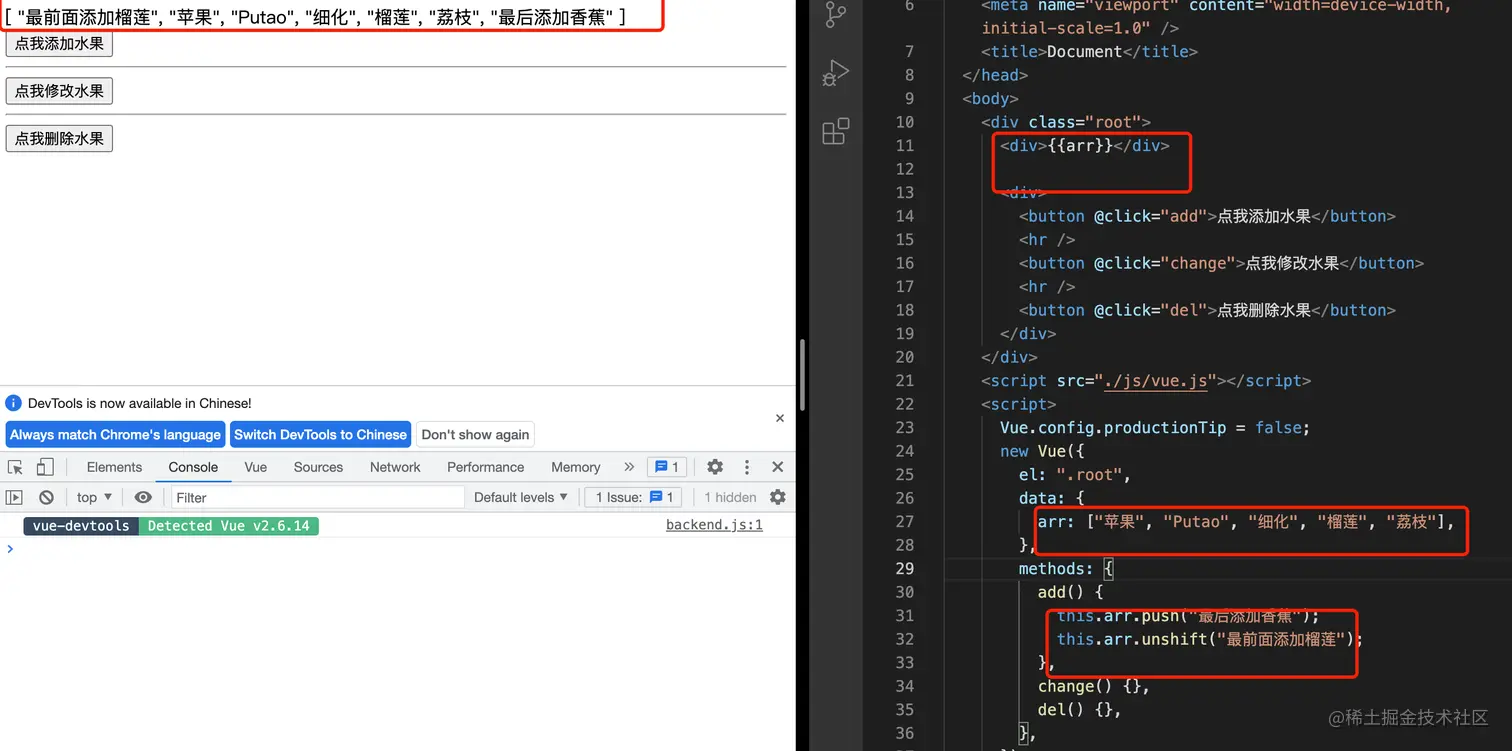
Task: Switch to the Sources tab
Action: pos(318,467)
